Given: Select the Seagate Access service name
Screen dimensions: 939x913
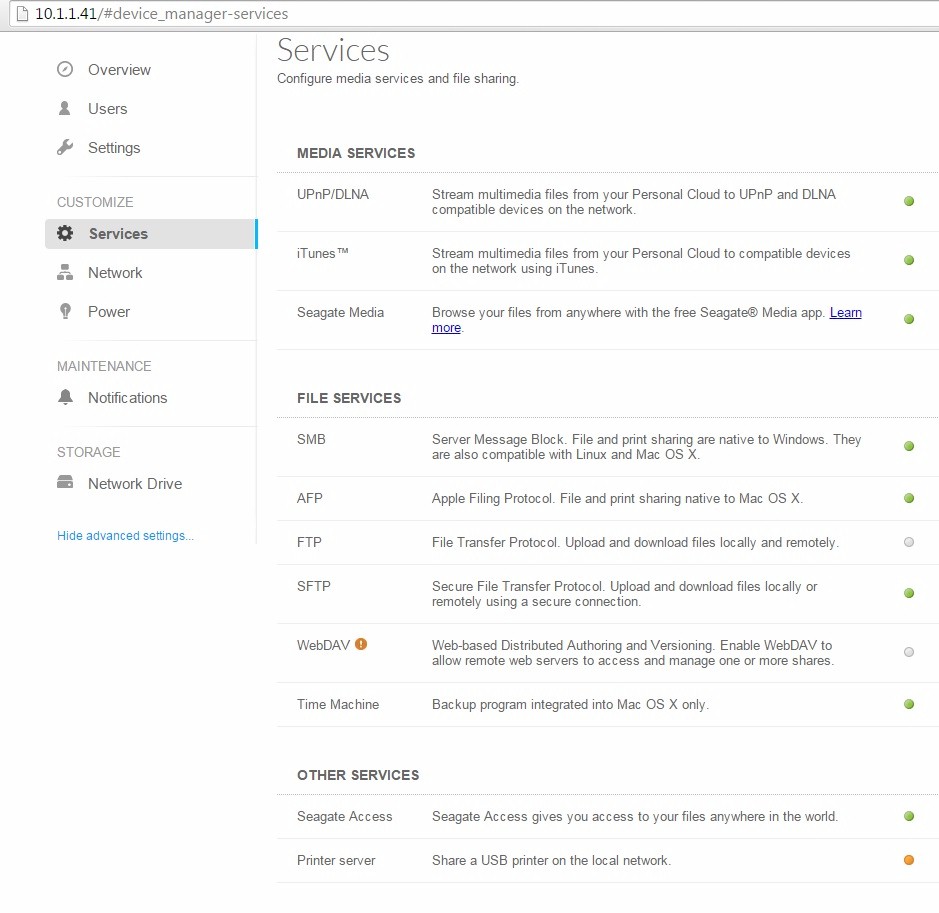Looking at the screenshot, I should point(344,816).
